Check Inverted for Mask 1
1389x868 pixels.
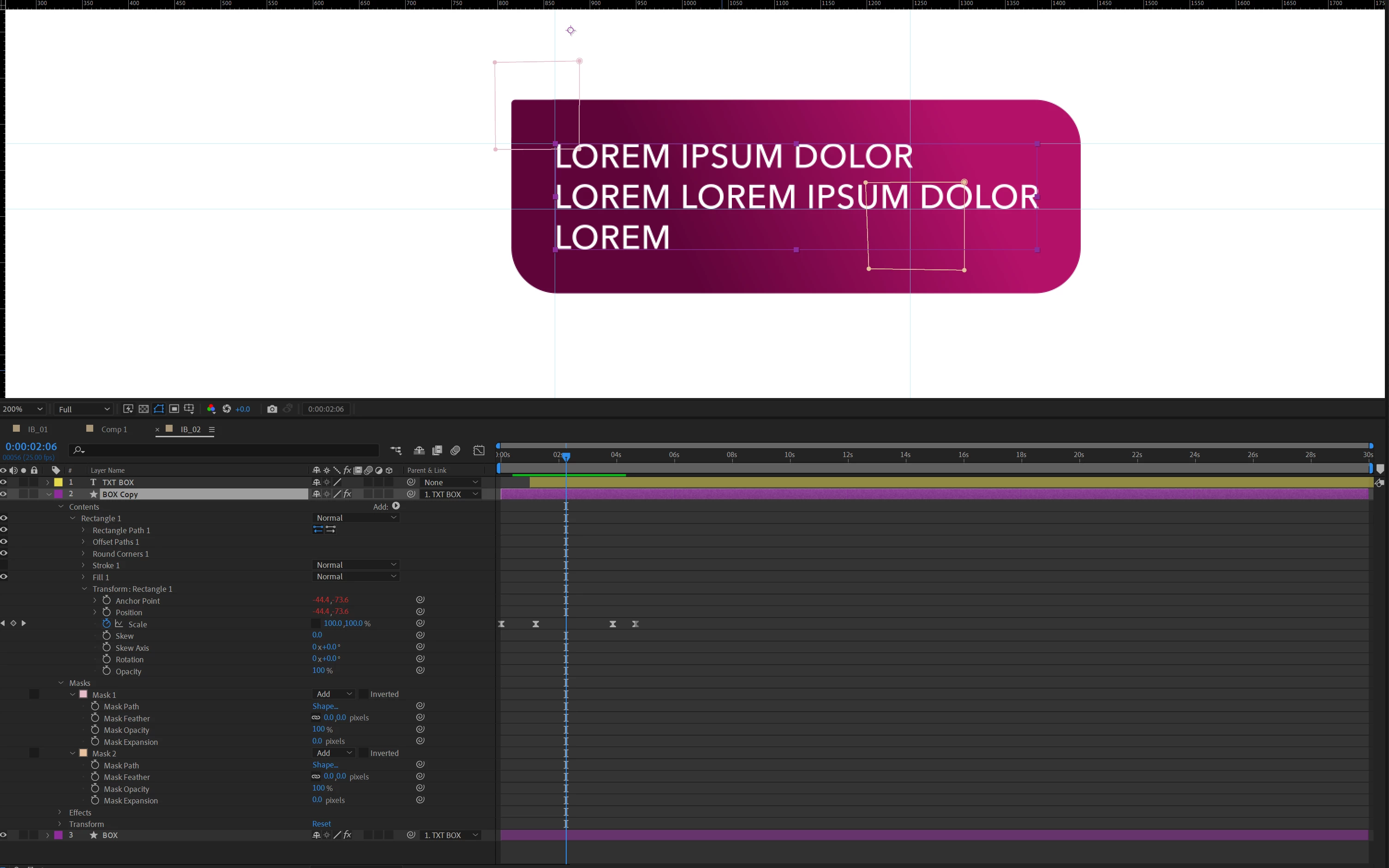364,694
